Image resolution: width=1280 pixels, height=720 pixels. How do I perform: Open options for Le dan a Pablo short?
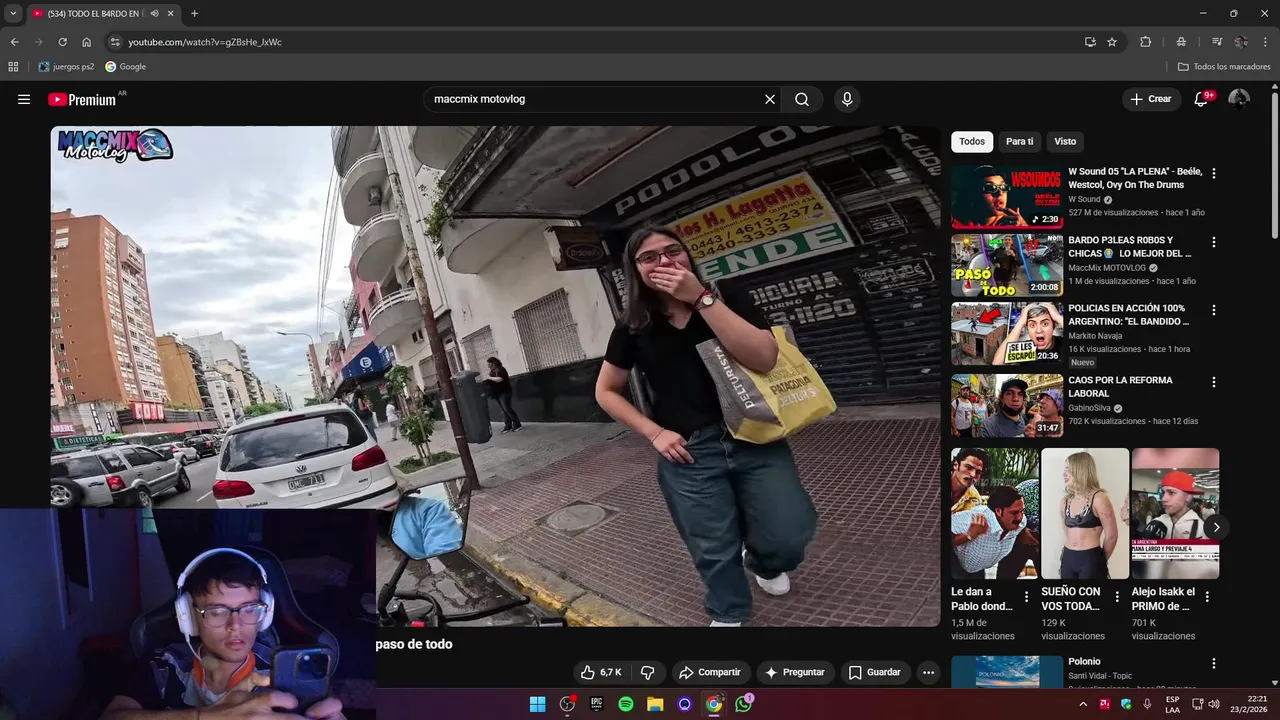point(1026,596)
